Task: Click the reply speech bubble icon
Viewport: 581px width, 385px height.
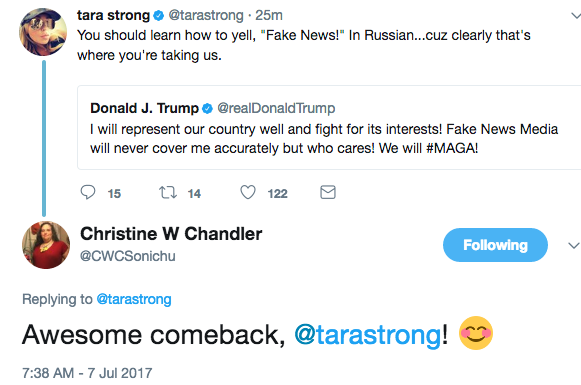Action: point(88,192)
